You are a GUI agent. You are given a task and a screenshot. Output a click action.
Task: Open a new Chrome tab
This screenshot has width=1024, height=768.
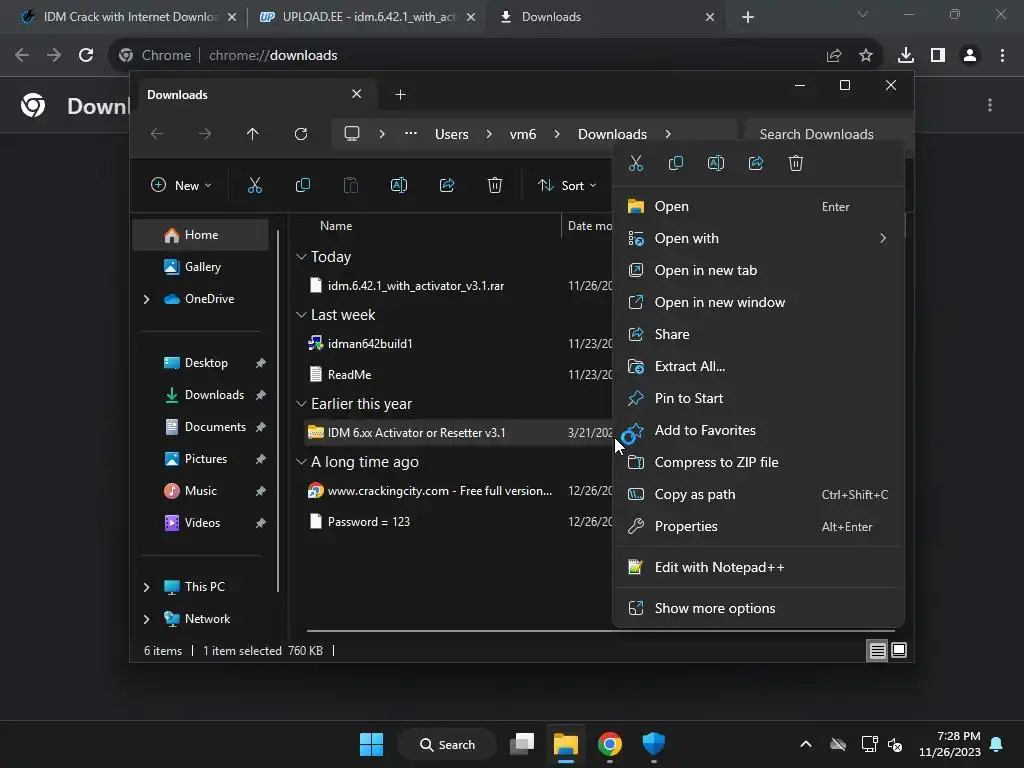748,17
